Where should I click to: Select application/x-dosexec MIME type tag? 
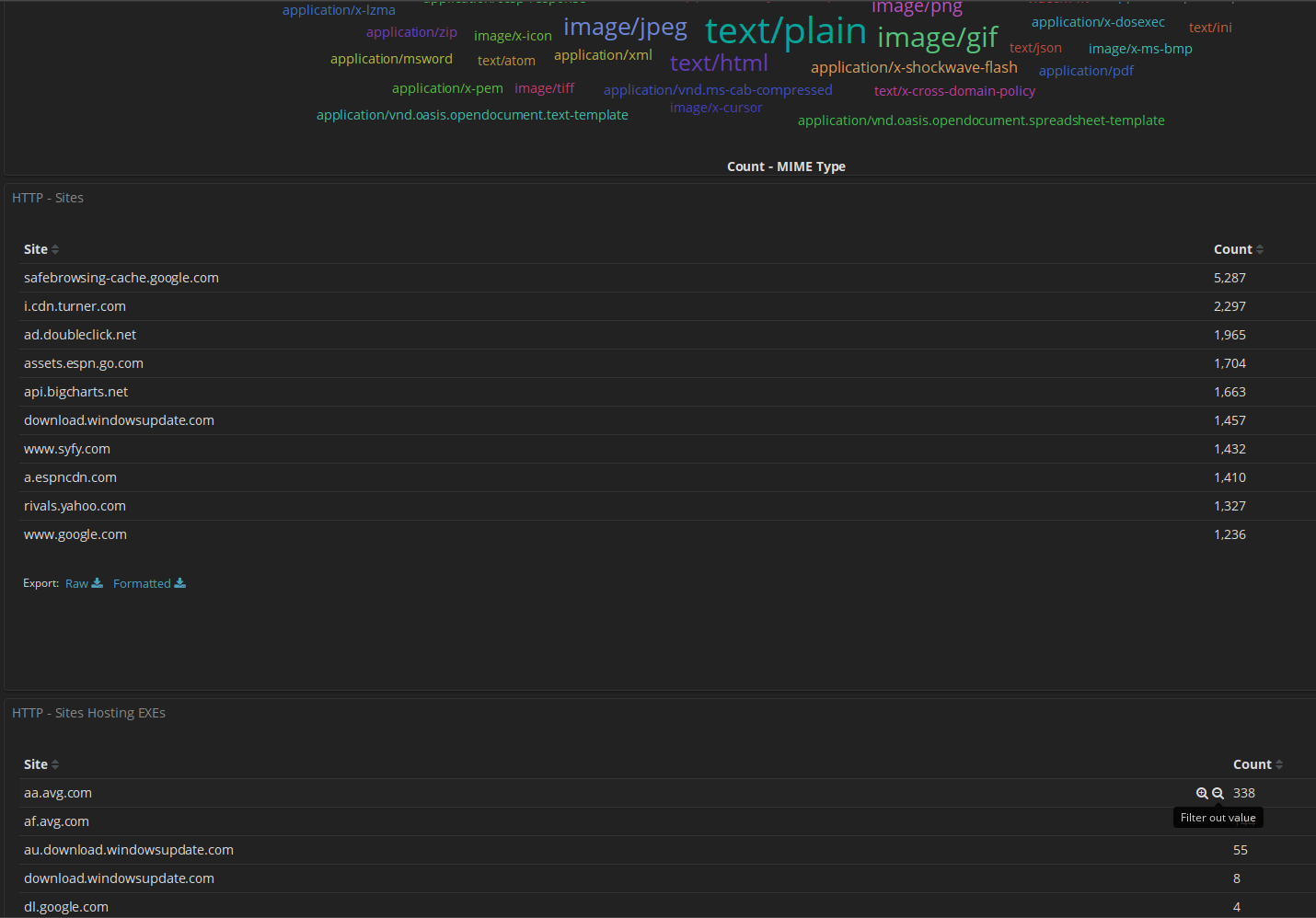click(1097, 21)
